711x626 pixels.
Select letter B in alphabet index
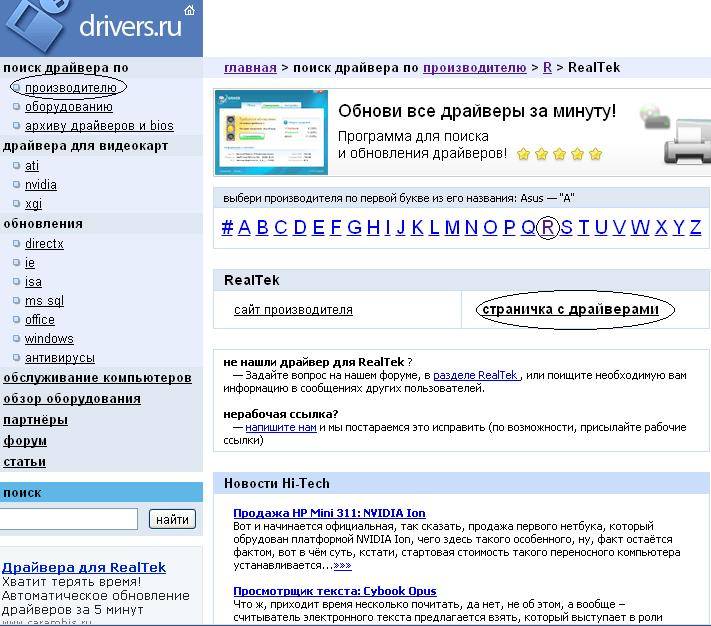click(x=263, y=227)
